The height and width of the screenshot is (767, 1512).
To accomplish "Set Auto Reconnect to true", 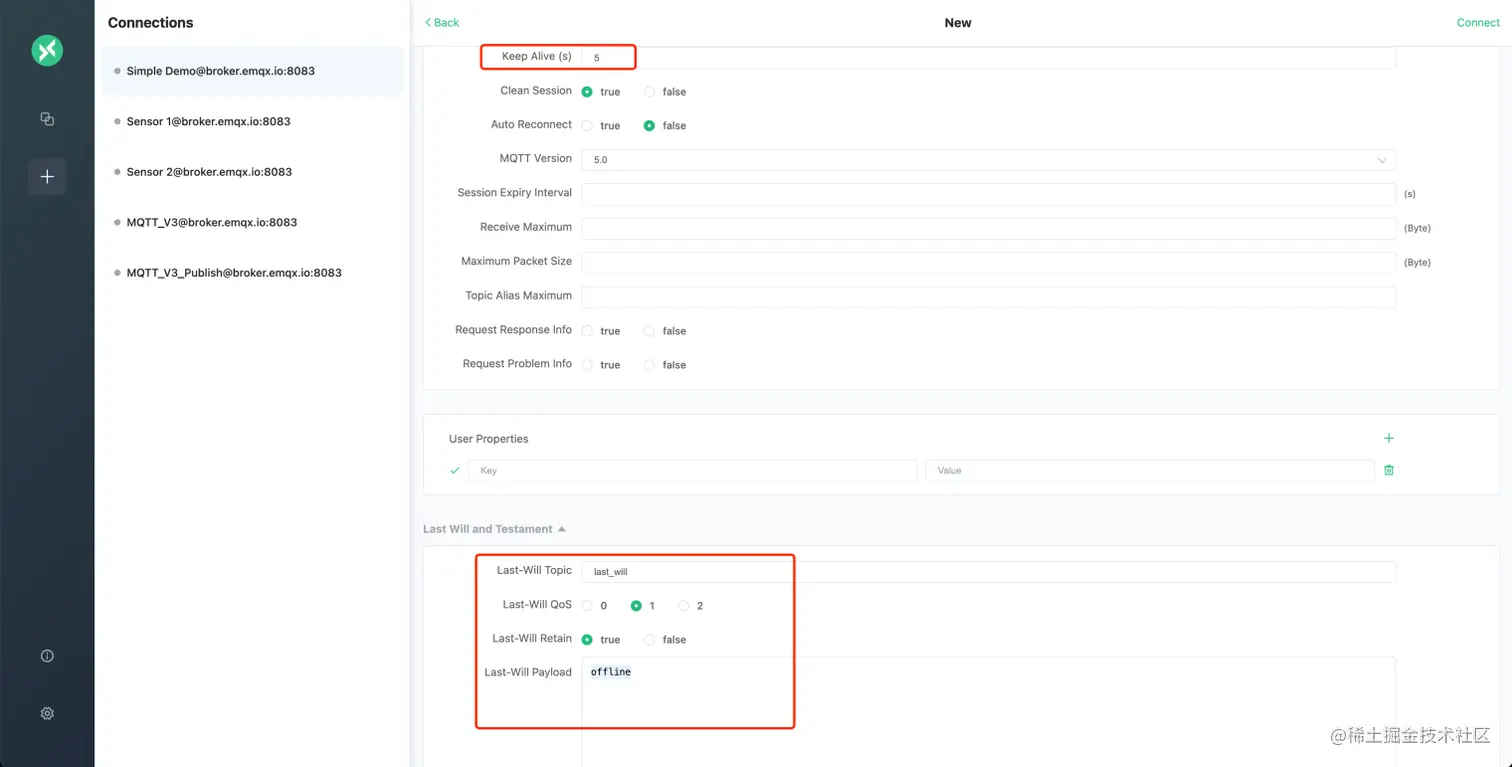I will (587, 126).
